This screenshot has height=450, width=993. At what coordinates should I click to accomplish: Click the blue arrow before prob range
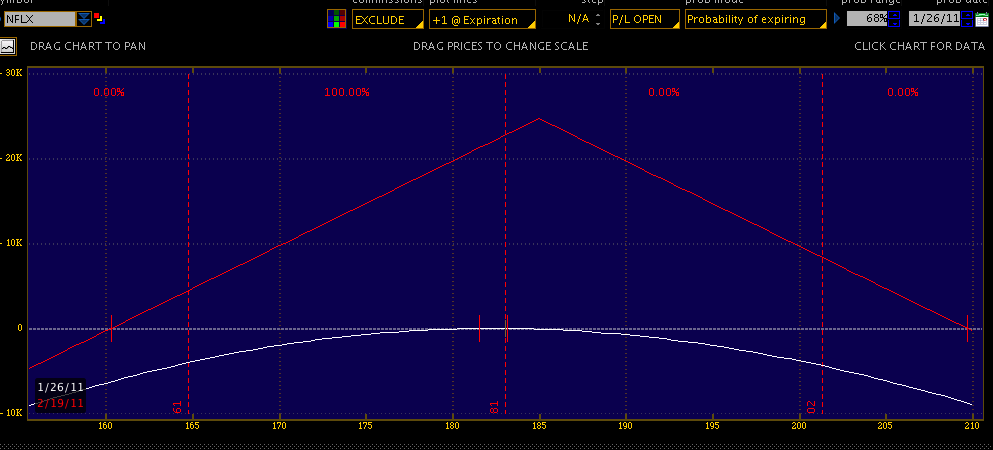(x=836, y=19)
